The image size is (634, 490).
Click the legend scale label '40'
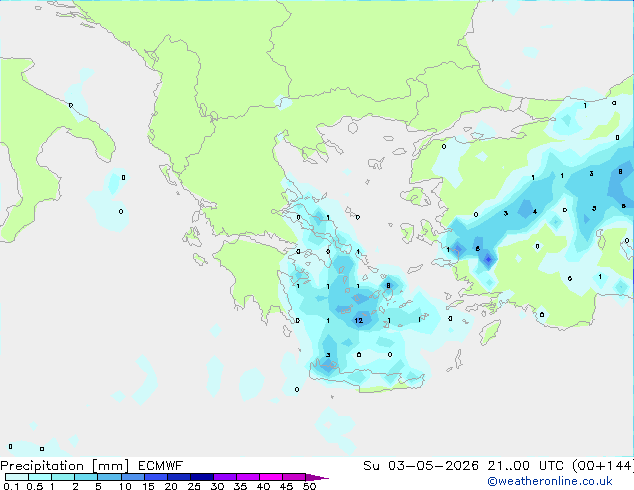point(263,486)
